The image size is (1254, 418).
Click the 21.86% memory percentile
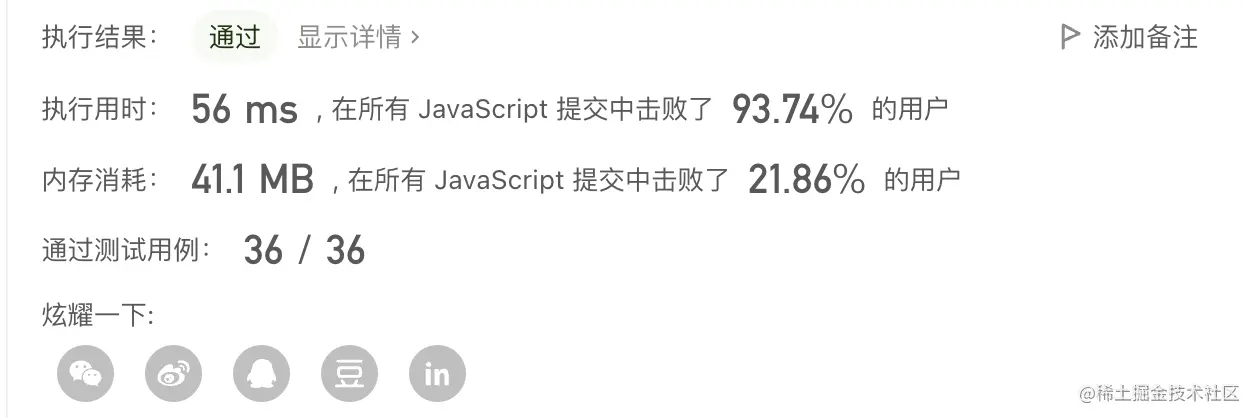coord(807,180)
